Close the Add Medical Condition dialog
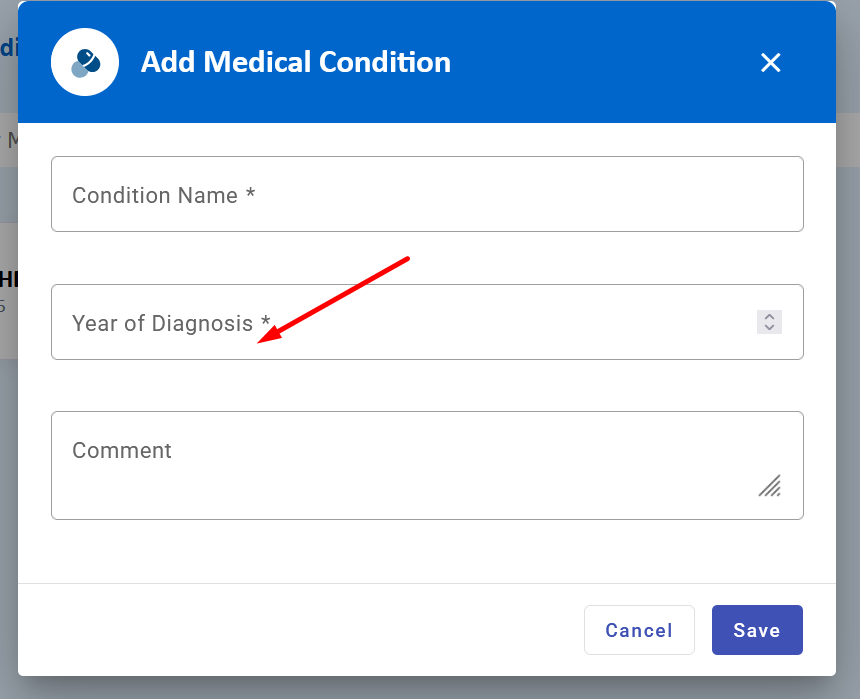The width and height of the screenshot is (860, 699). click(x=770, y=63)
